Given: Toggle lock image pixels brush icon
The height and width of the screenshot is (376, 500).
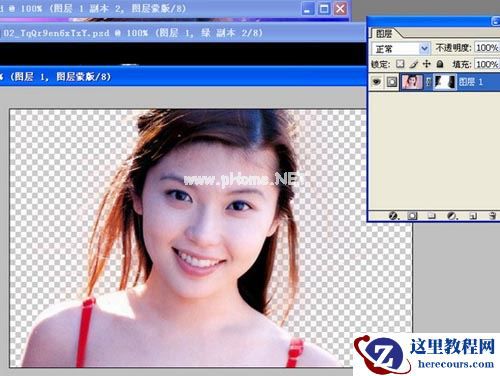Looking at the screenshot, I should point(414,64).
